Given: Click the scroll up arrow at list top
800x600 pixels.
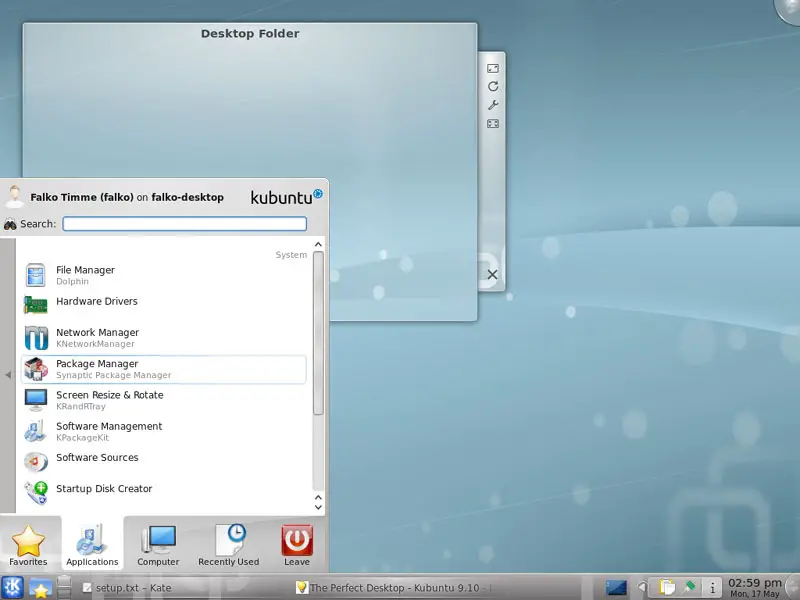Looking at the screenshot, I should click(318, 244).
